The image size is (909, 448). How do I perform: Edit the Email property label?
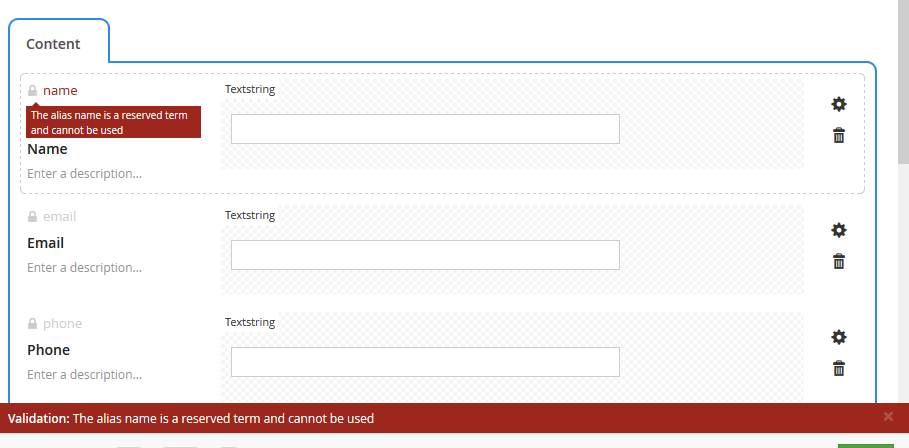click(x=46, y=243)
